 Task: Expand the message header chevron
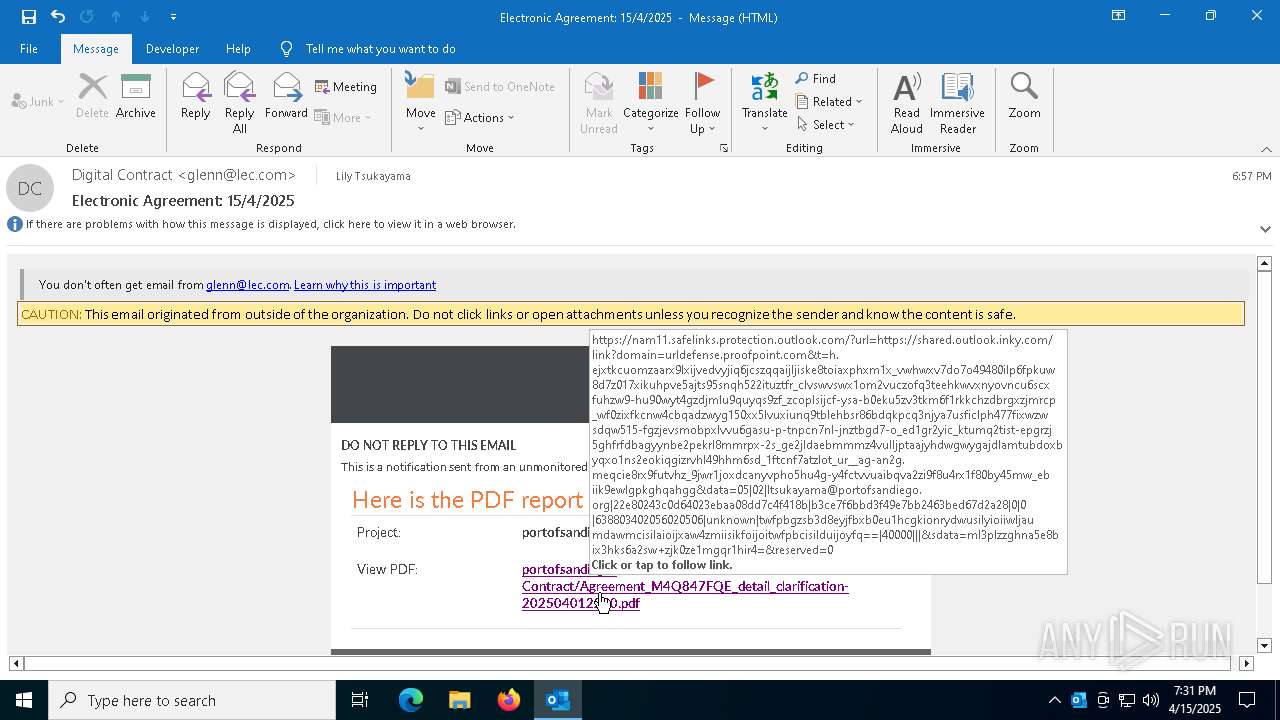coord(1265,229)
